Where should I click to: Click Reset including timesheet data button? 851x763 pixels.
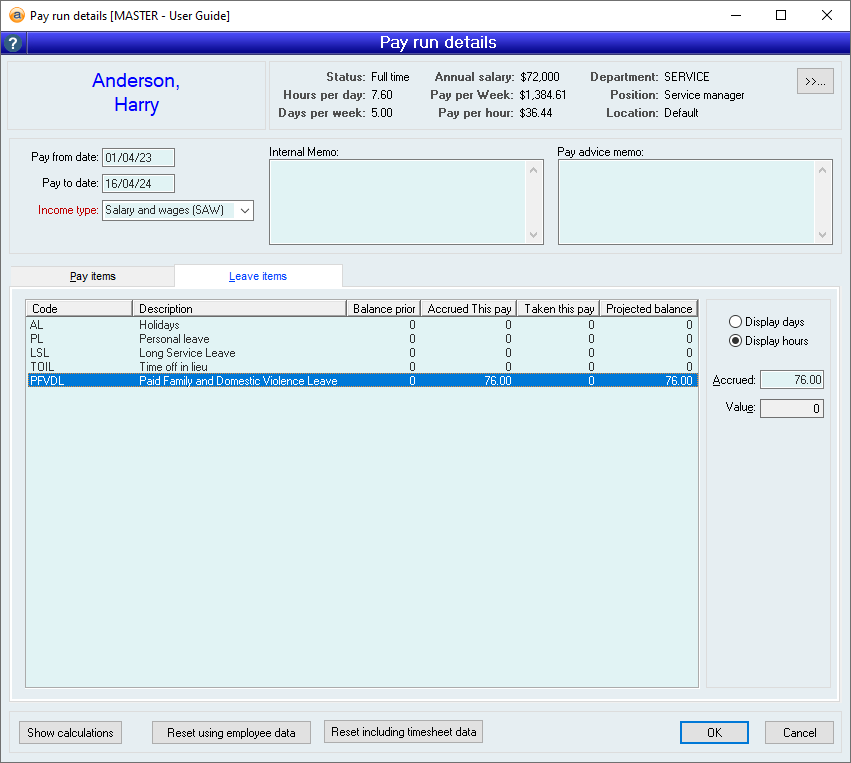tap(404, 732)
